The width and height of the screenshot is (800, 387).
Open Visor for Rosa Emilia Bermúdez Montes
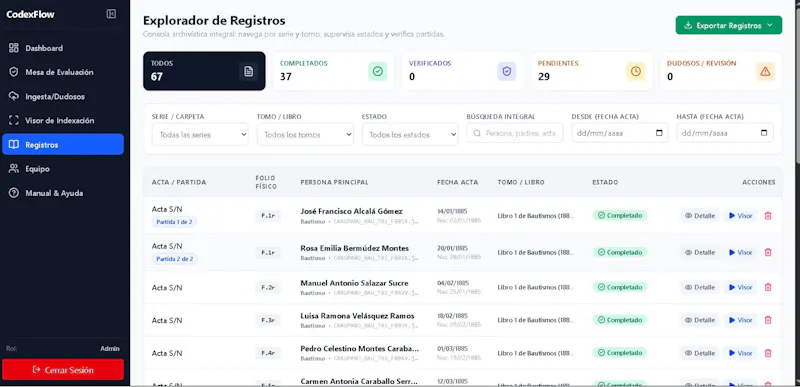click(740, 252)
